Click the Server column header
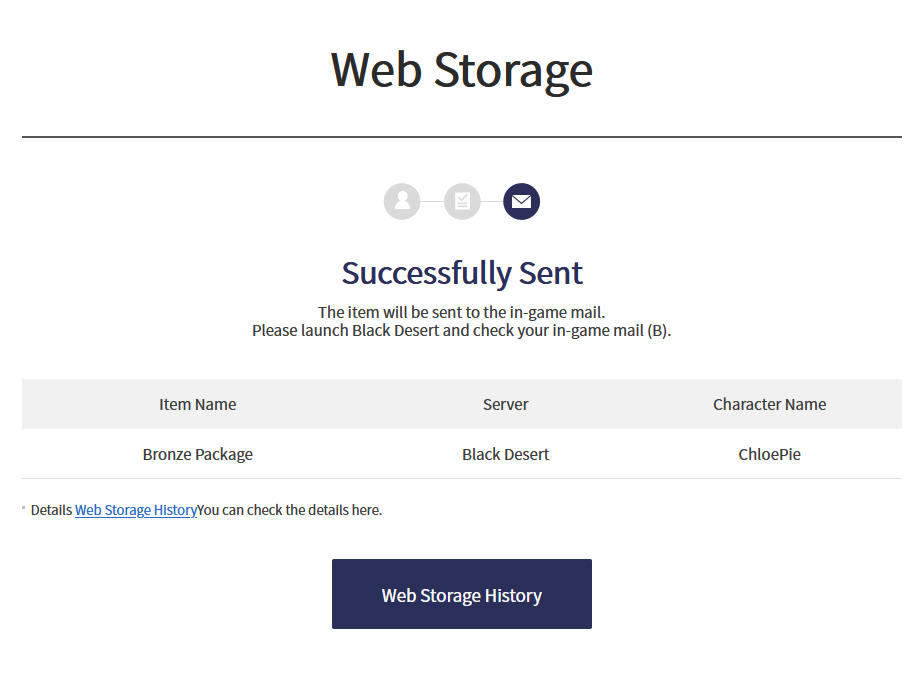This screenshot has width=911, height=683. tap(505, 404)
